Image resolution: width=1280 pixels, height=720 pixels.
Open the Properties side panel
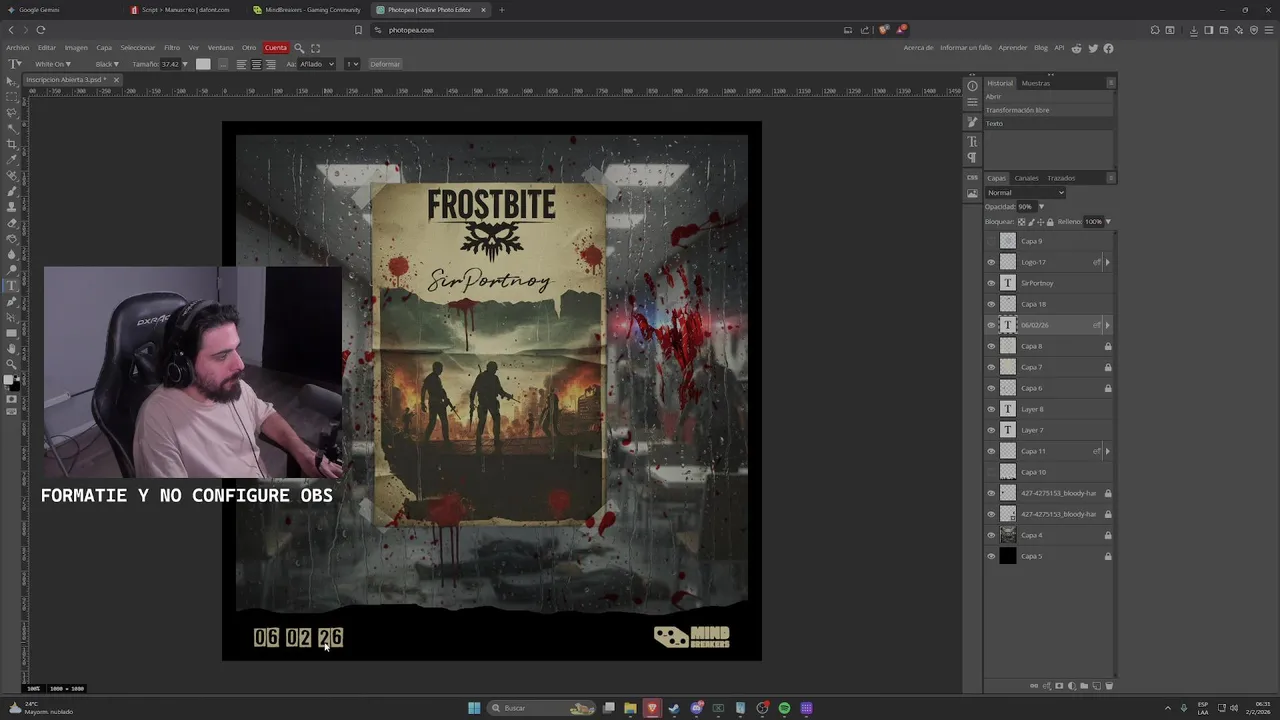(972, 102)
